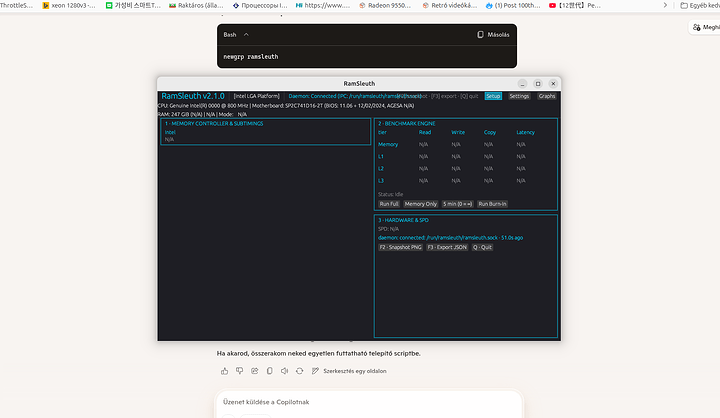Image resolution: width=720 pixels, height=418 pixels.
Task: Open the Retró videóká bookmark
Action: pyautogui.click(x=450, y=6)
